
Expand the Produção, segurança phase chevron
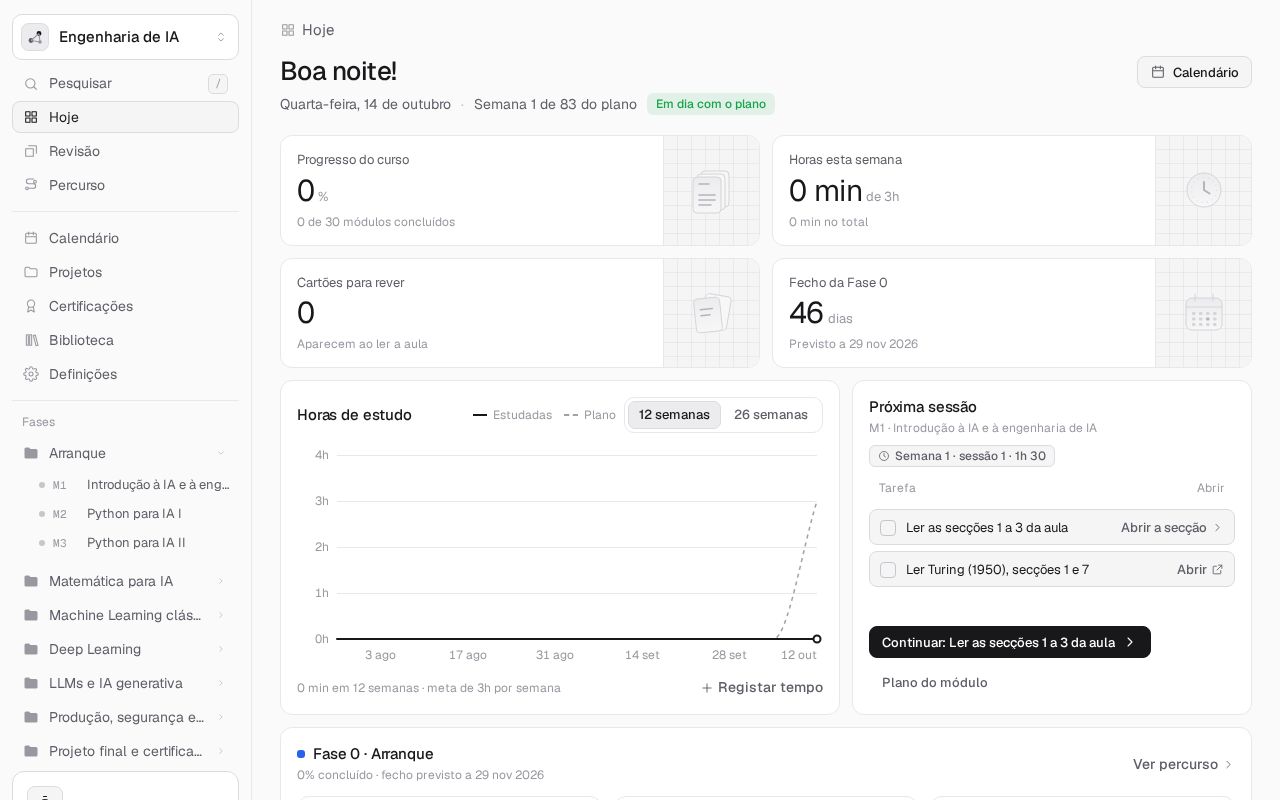(221, 717)
